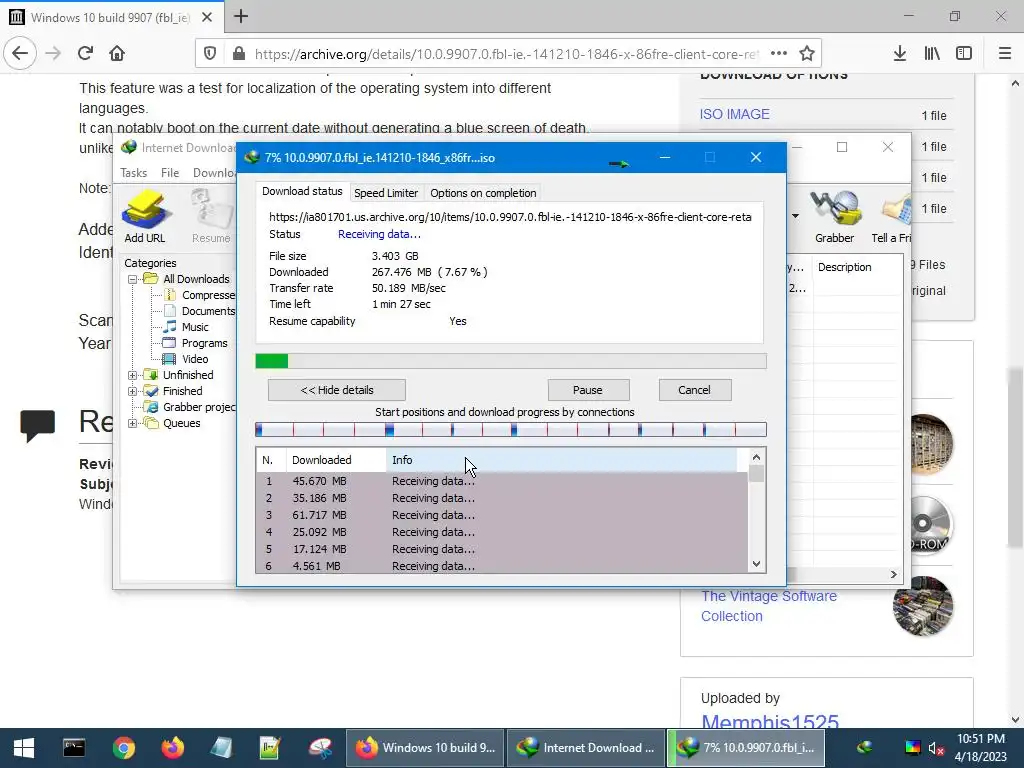This screenshot has height=768, width=1024.
Task: Switch to Options on completion tab
Action: (x=483, y=193)
